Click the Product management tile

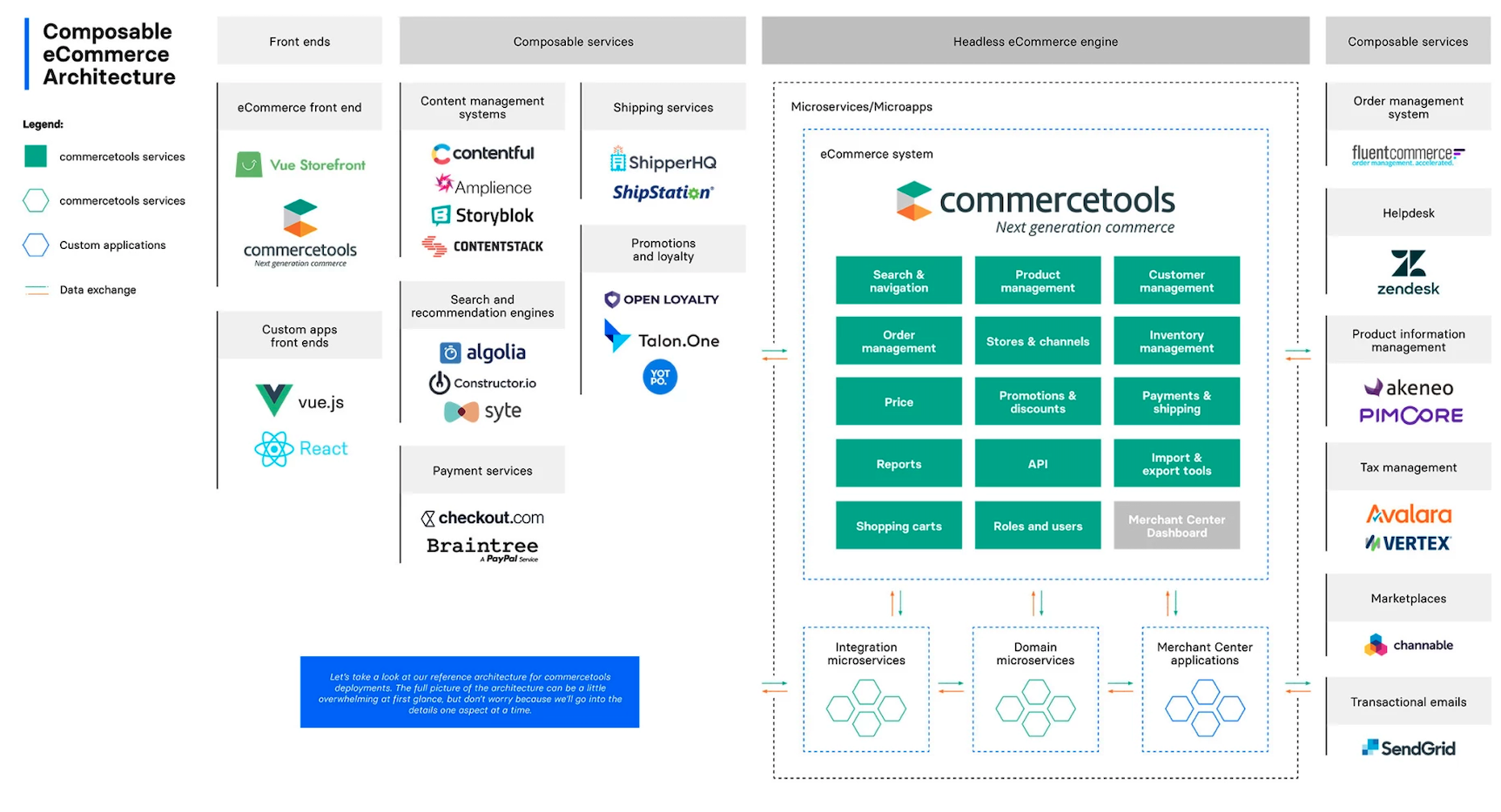pos(1037,280)
